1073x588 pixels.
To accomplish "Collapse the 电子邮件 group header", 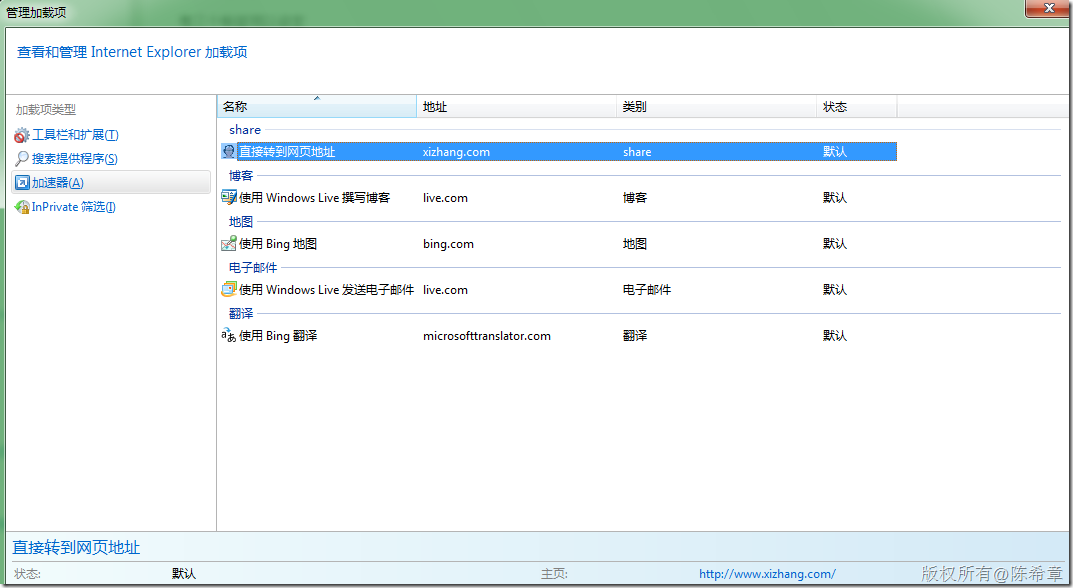I will click(253, 267).
